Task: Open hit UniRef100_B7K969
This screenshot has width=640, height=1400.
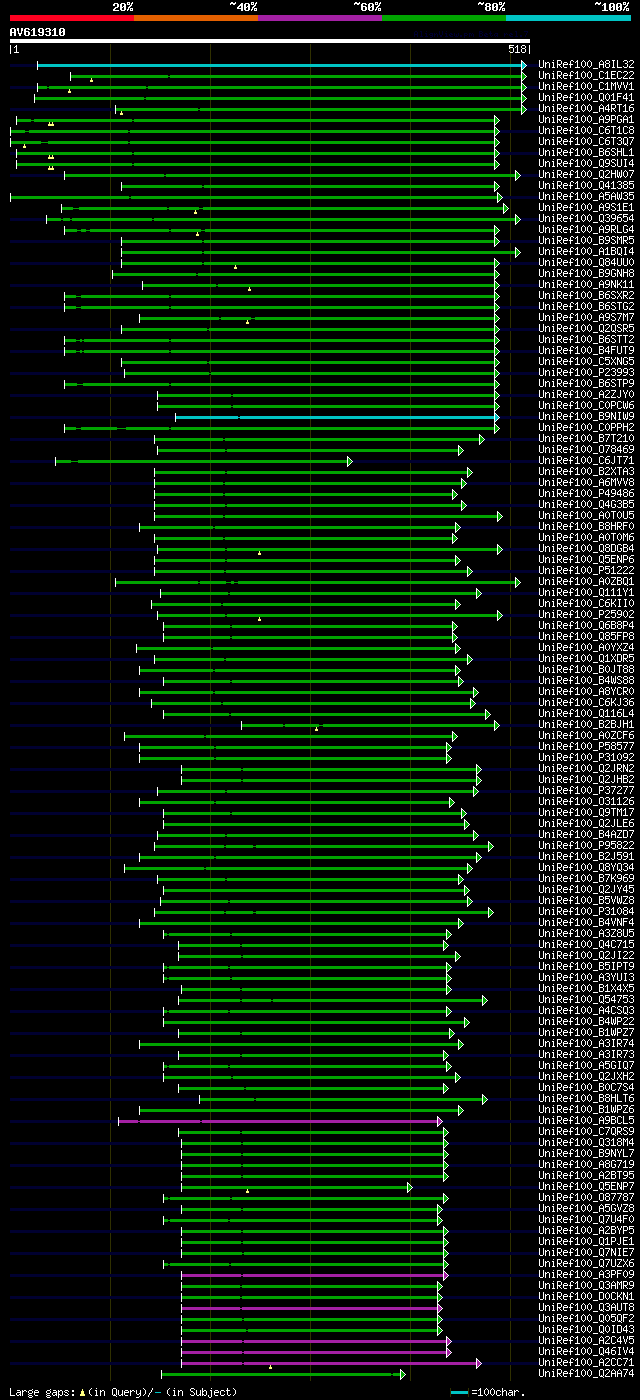Action: click(x=586, y=879)
